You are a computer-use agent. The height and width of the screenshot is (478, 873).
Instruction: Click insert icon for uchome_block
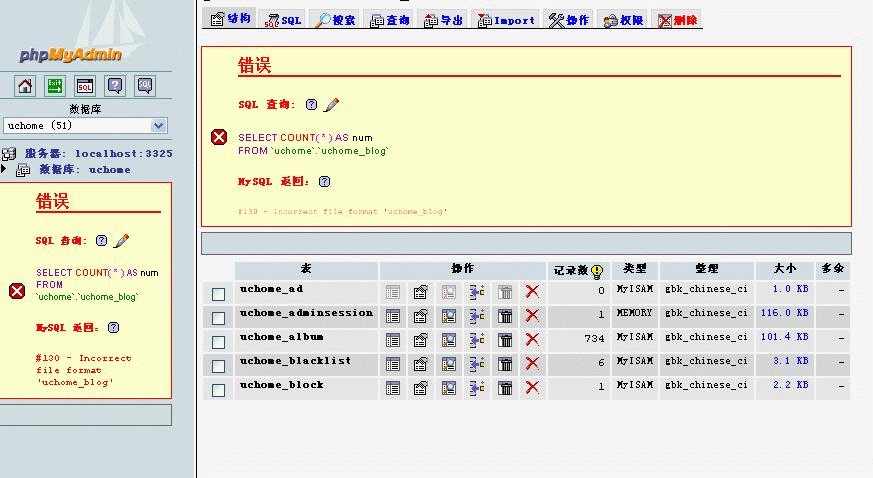coord(477,388)
